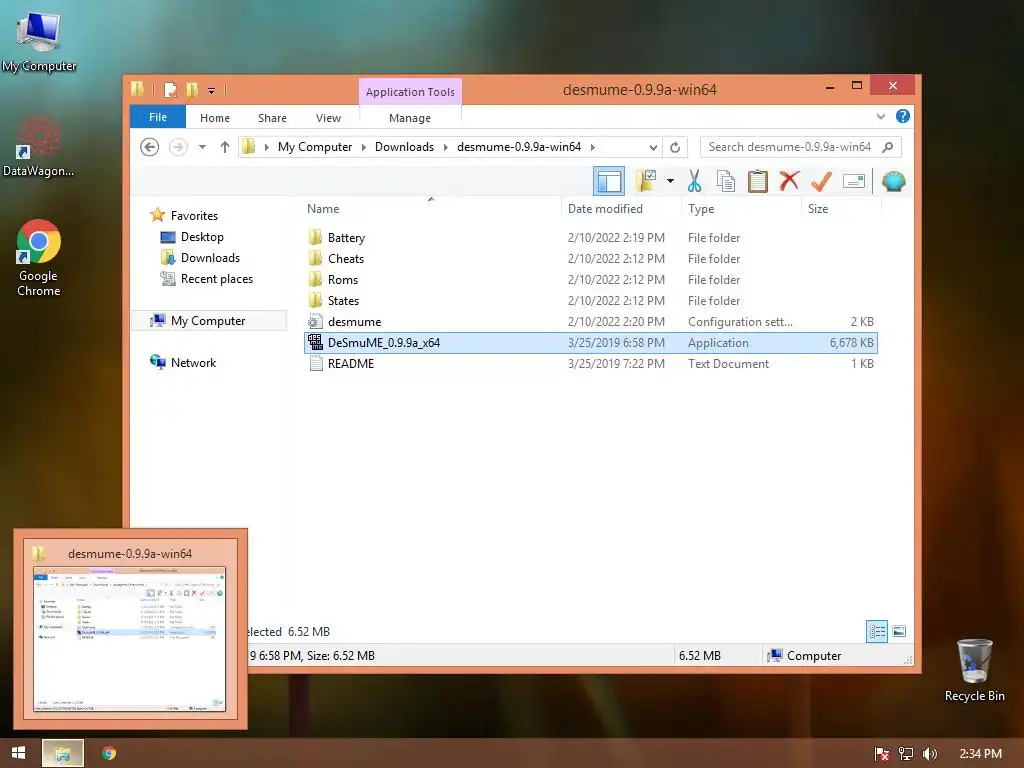
Task: Select the README text document
Action: tap(590, 364)
